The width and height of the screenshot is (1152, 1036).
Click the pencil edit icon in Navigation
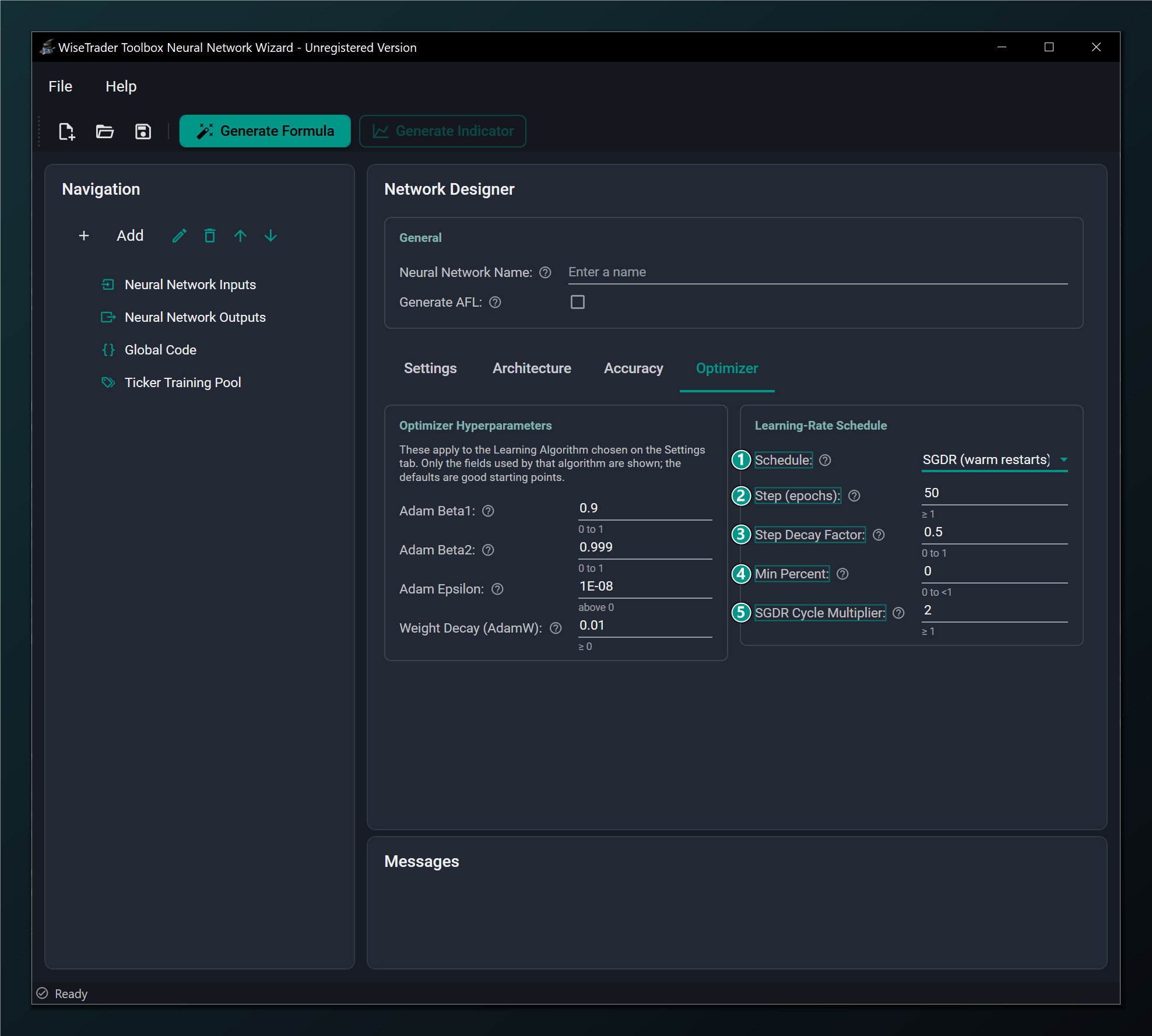180,236
